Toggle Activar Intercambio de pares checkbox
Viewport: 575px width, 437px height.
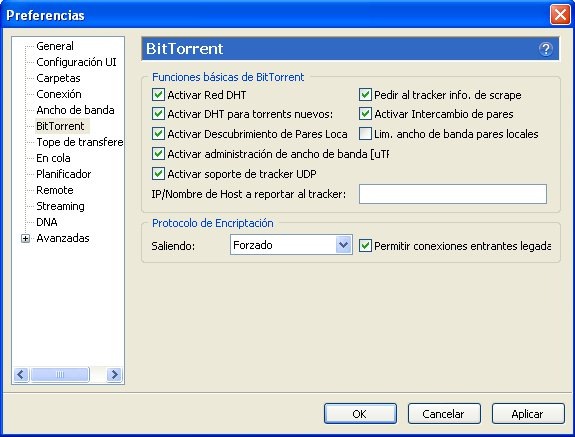(x=365, y=114)
